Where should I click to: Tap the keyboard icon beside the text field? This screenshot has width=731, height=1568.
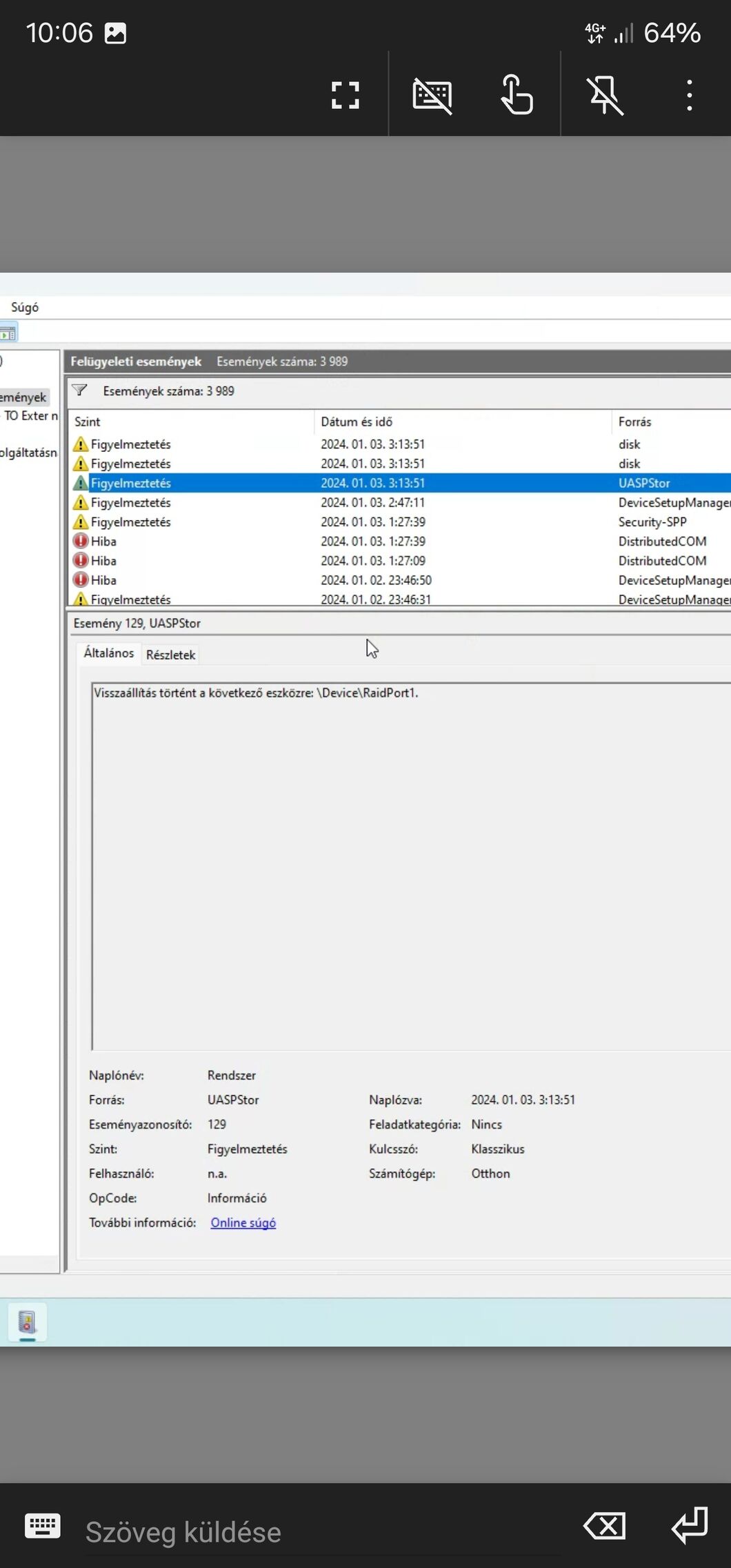coord(43,1526)
